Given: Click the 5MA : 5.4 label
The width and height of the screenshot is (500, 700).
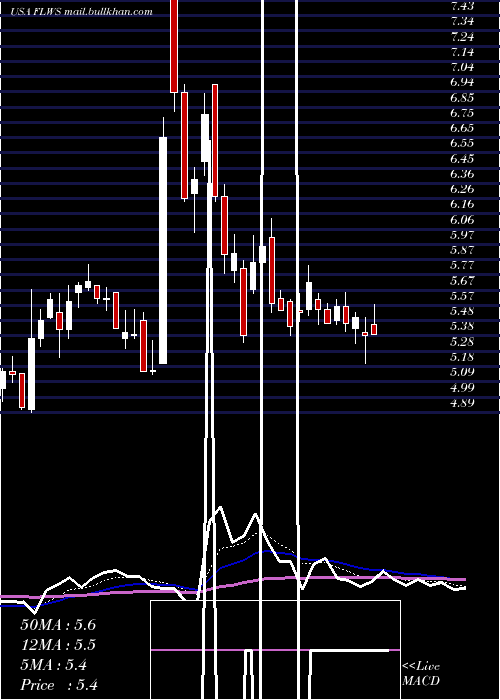Looking at the screenshot, I should 54,665.
